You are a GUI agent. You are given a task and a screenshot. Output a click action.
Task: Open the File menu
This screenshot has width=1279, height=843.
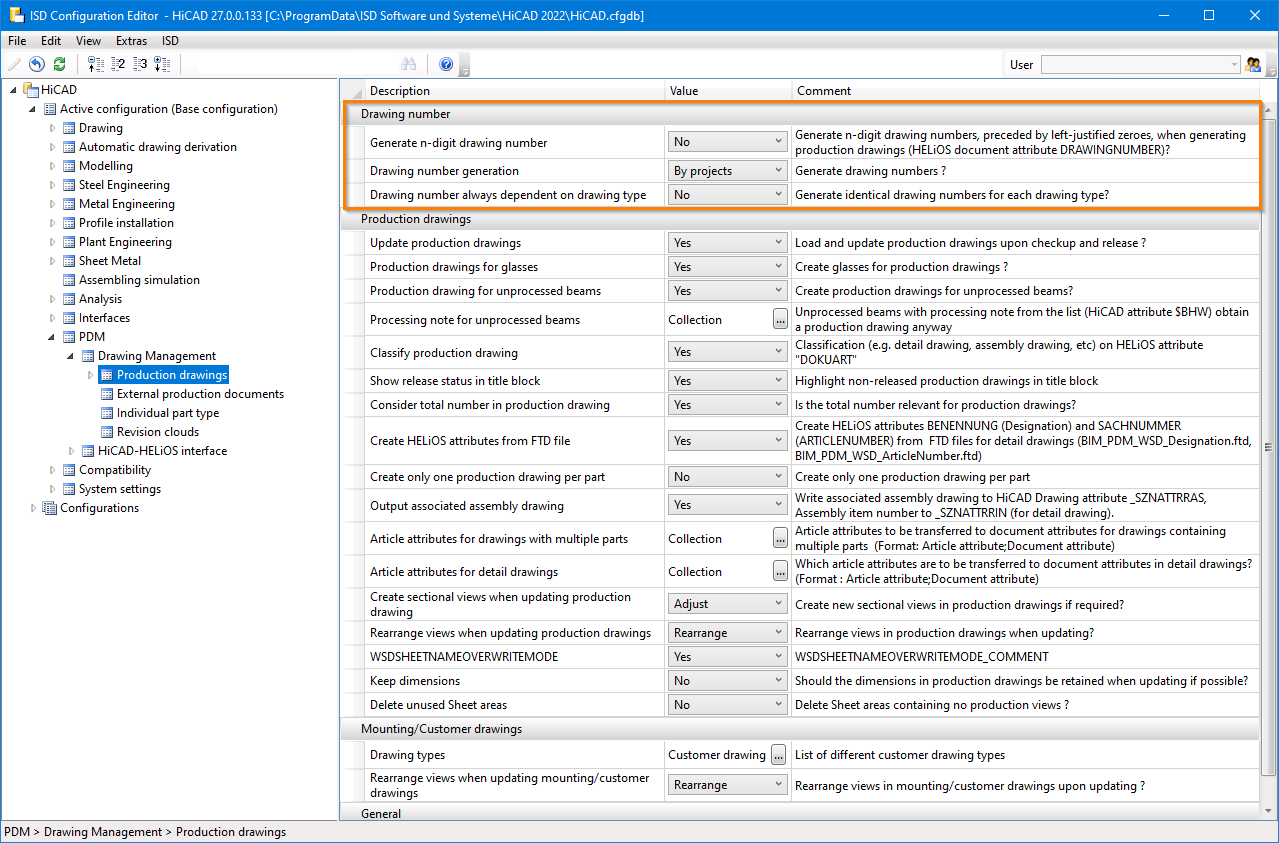tap(17, 41)
